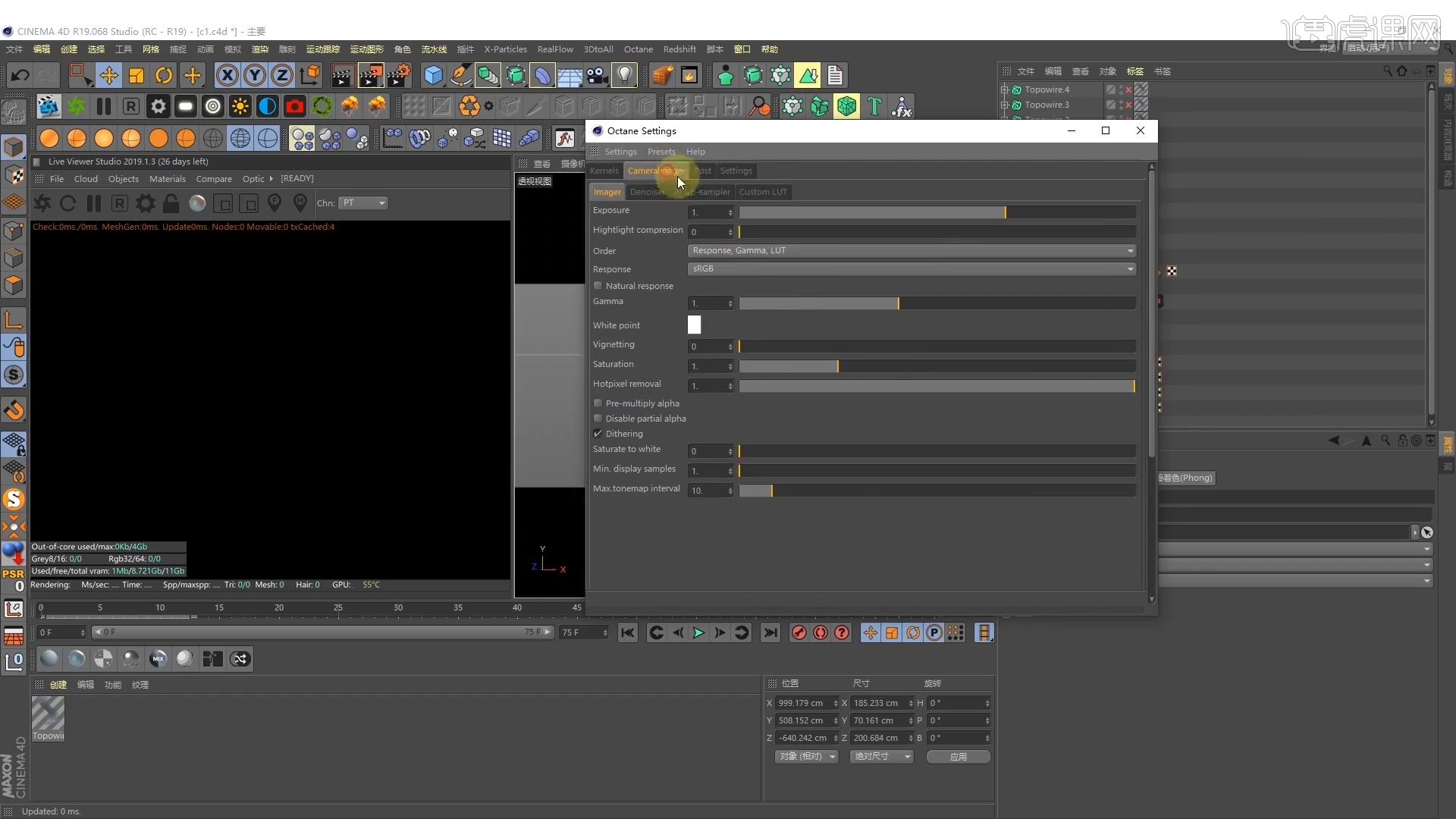Toggle the Z axis lock
The image size is (1456, 819).
point(282,75)
